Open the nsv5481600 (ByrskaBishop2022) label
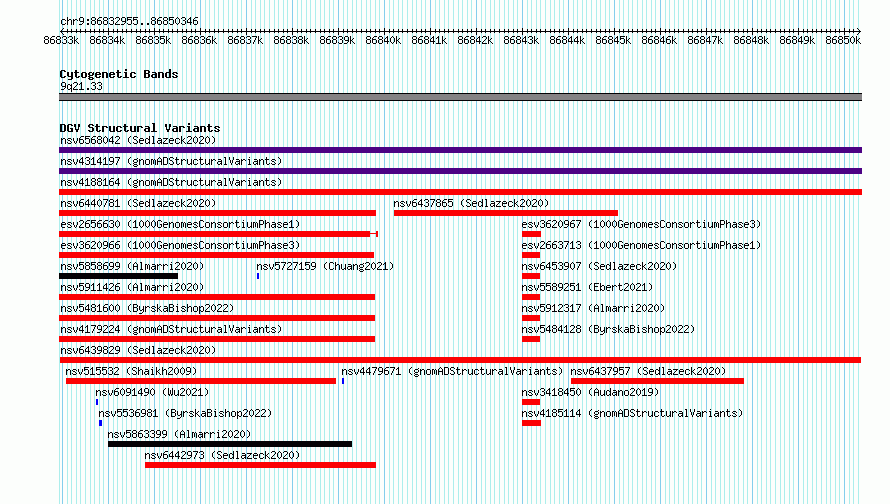This screenshot has width=890, height=504. (x=147, y=308)
